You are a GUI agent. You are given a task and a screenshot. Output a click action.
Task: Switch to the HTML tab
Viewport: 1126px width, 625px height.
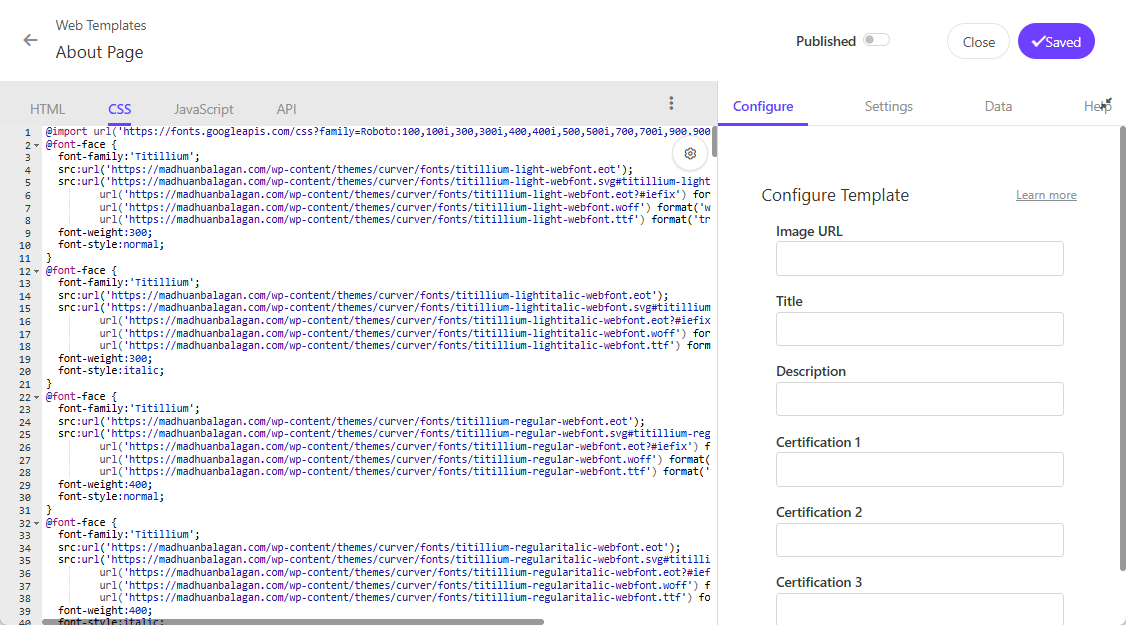[x=48, y=109]
